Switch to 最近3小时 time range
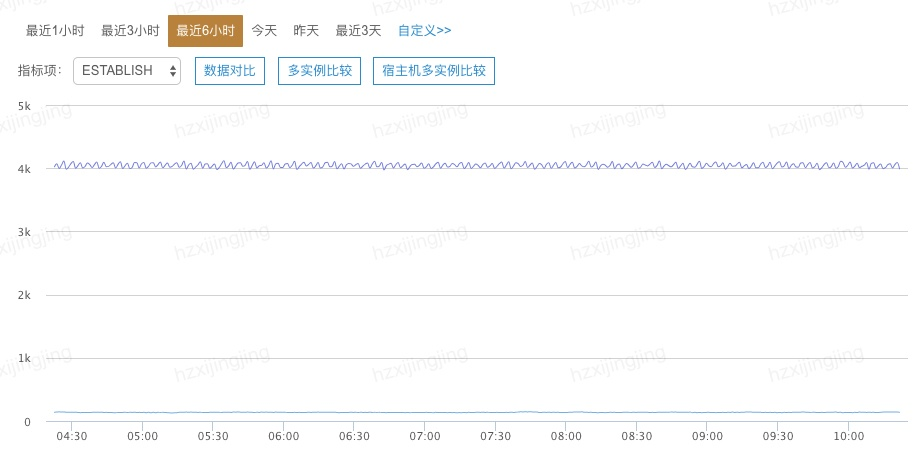 [x=130, y=31]
